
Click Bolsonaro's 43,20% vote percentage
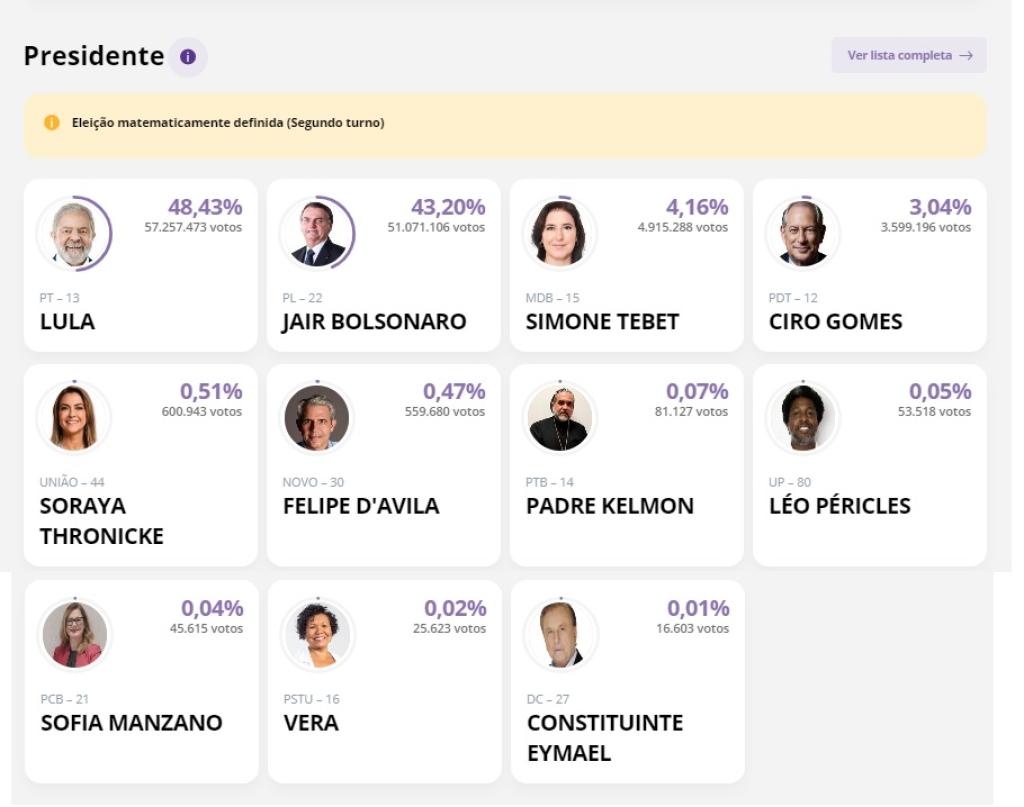(x=448, y=207)
